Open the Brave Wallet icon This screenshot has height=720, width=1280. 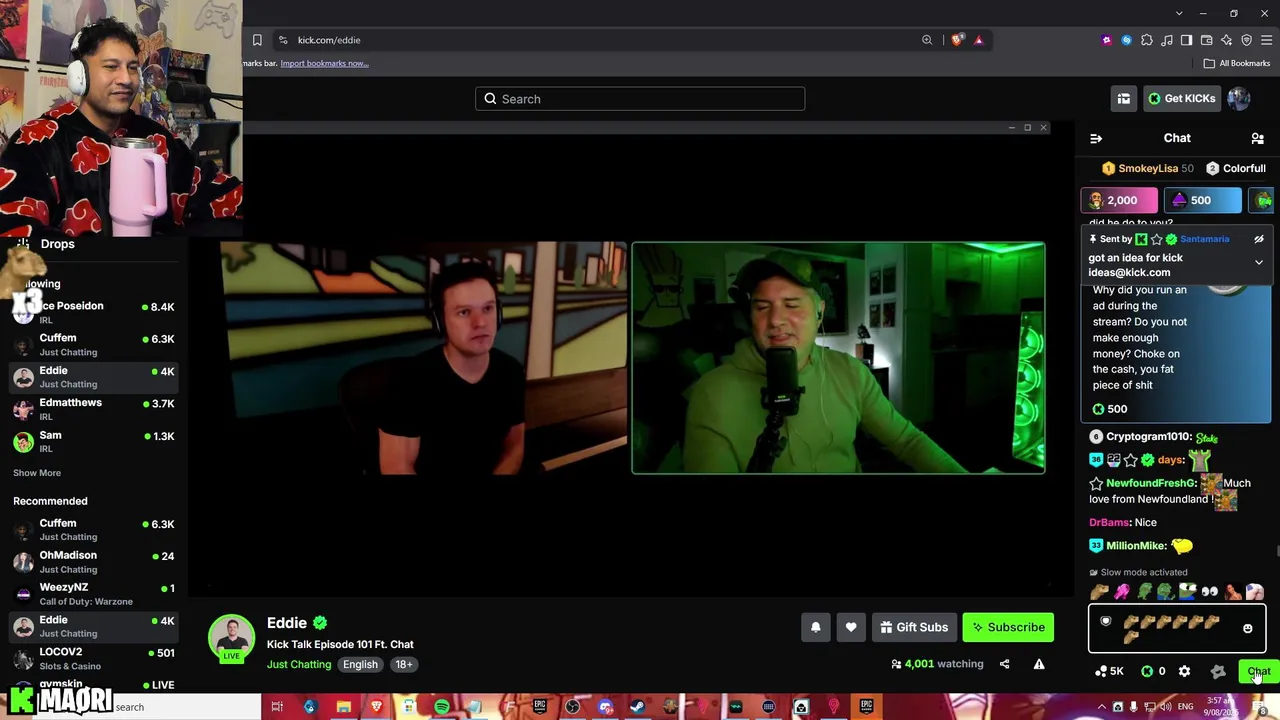(x=1206, y=40)
